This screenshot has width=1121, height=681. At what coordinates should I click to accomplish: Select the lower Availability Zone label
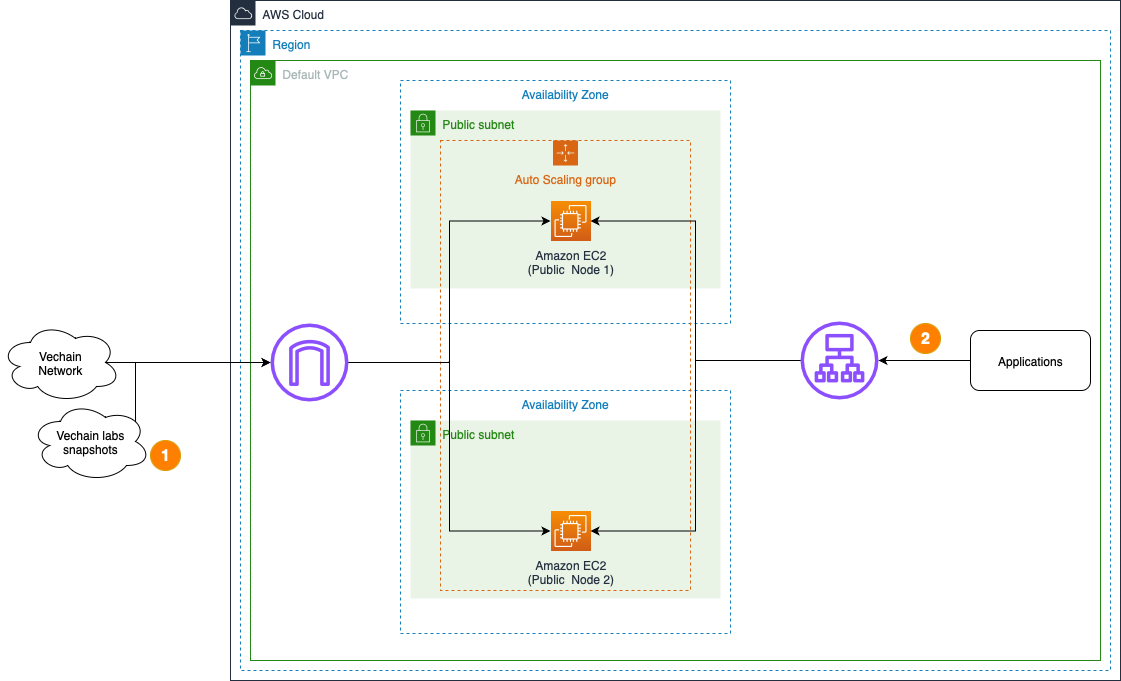click(x=565, y=405)
